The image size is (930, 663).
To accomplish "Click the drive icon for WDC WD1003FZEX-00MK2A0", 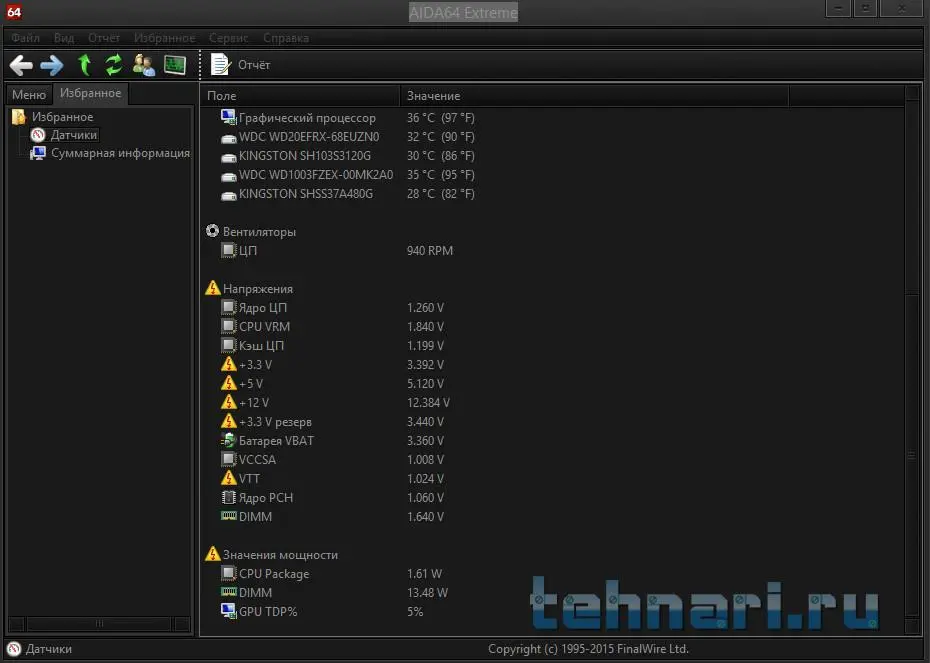I will [228, 177].
